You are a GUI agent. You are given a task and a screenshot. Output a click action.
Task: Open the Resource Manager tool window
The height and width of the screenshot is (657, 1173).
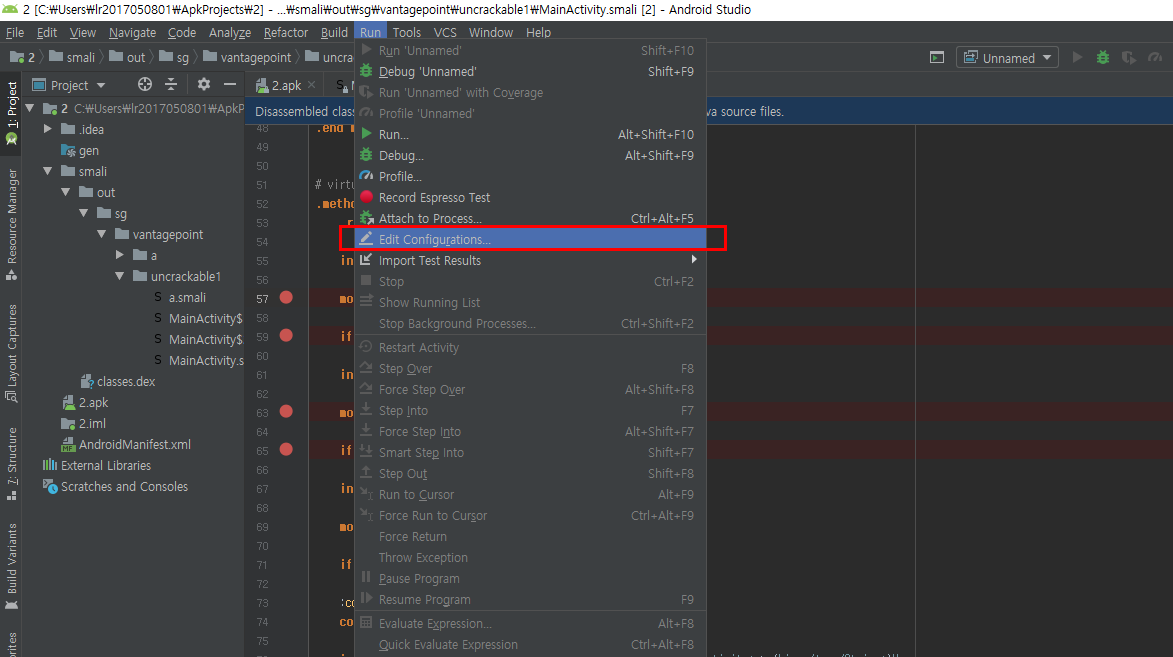tap(11, 224)
